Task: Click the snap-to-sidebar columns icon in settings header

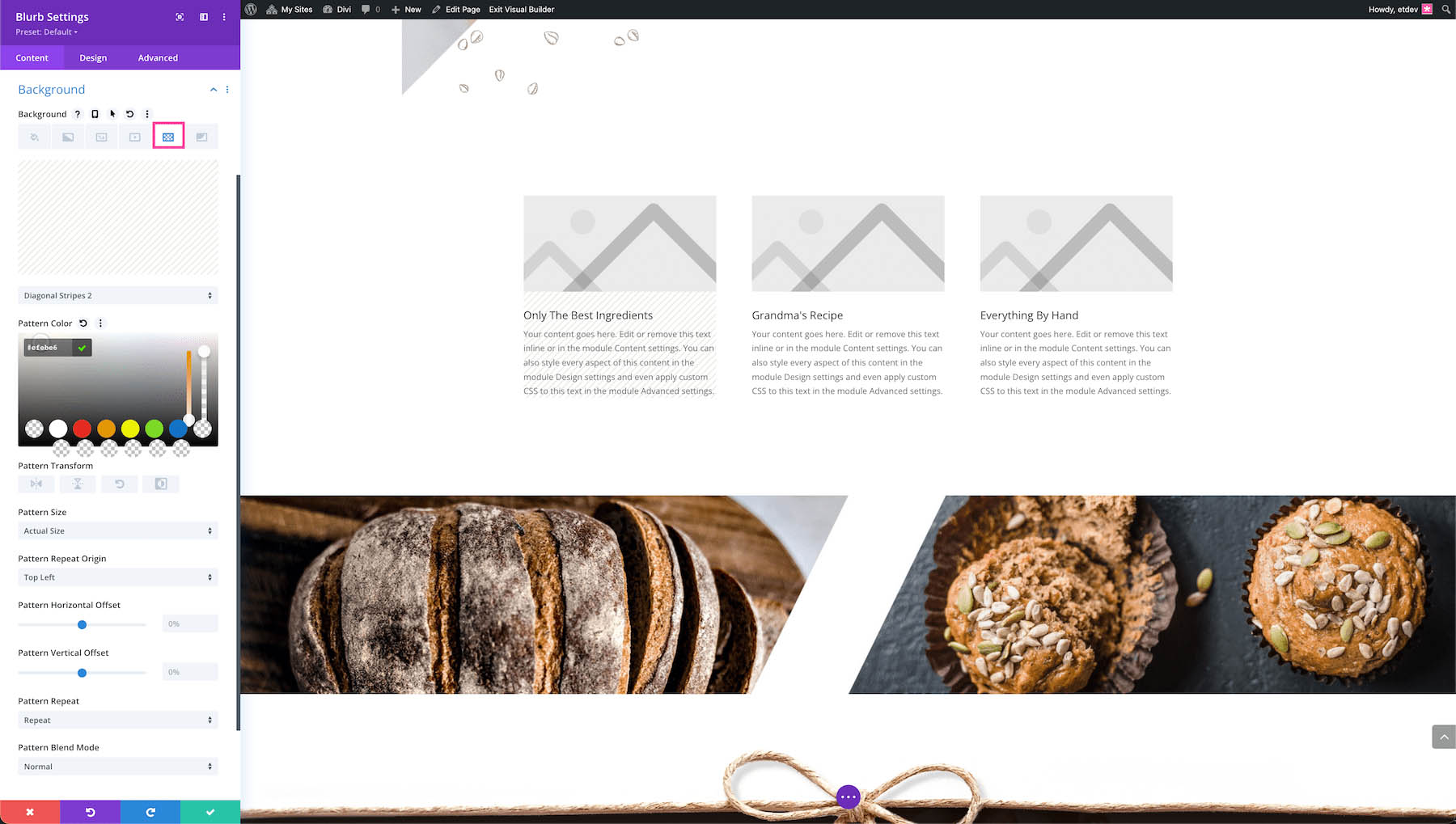Action: [x=204, y=17]
